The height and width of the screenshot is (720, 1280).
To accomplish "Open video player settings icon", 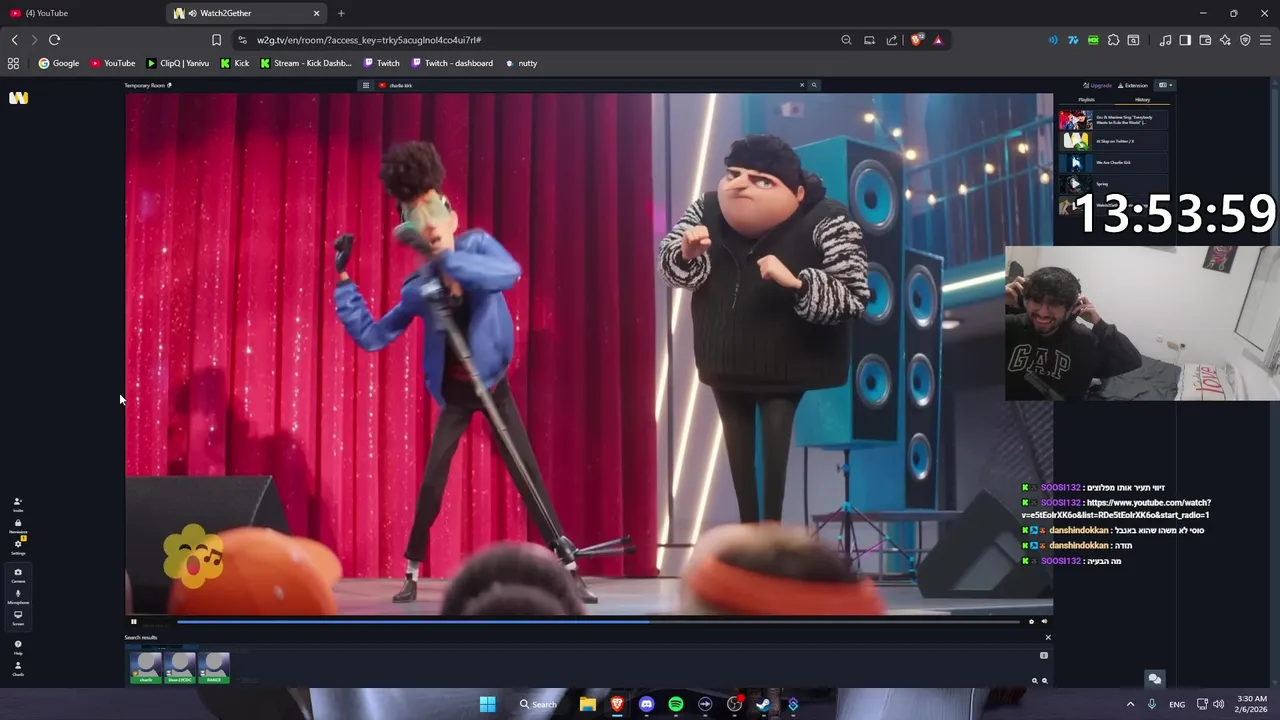I will [x=1031, y=622].
